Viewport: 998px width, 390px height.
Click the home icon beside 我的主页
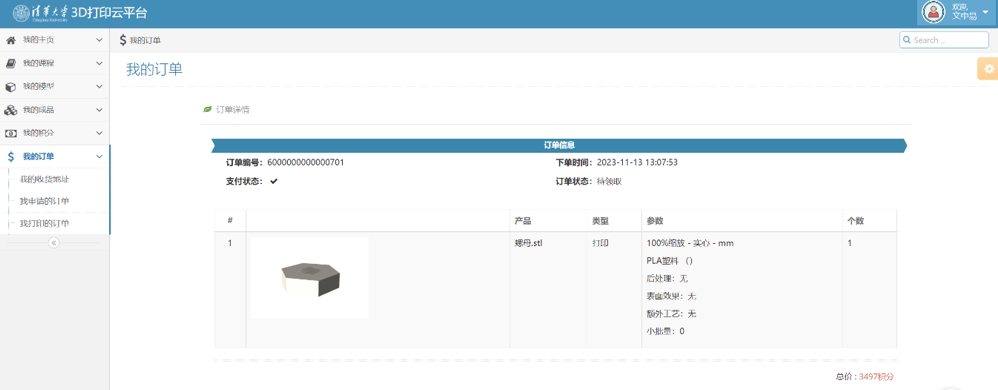10,40
